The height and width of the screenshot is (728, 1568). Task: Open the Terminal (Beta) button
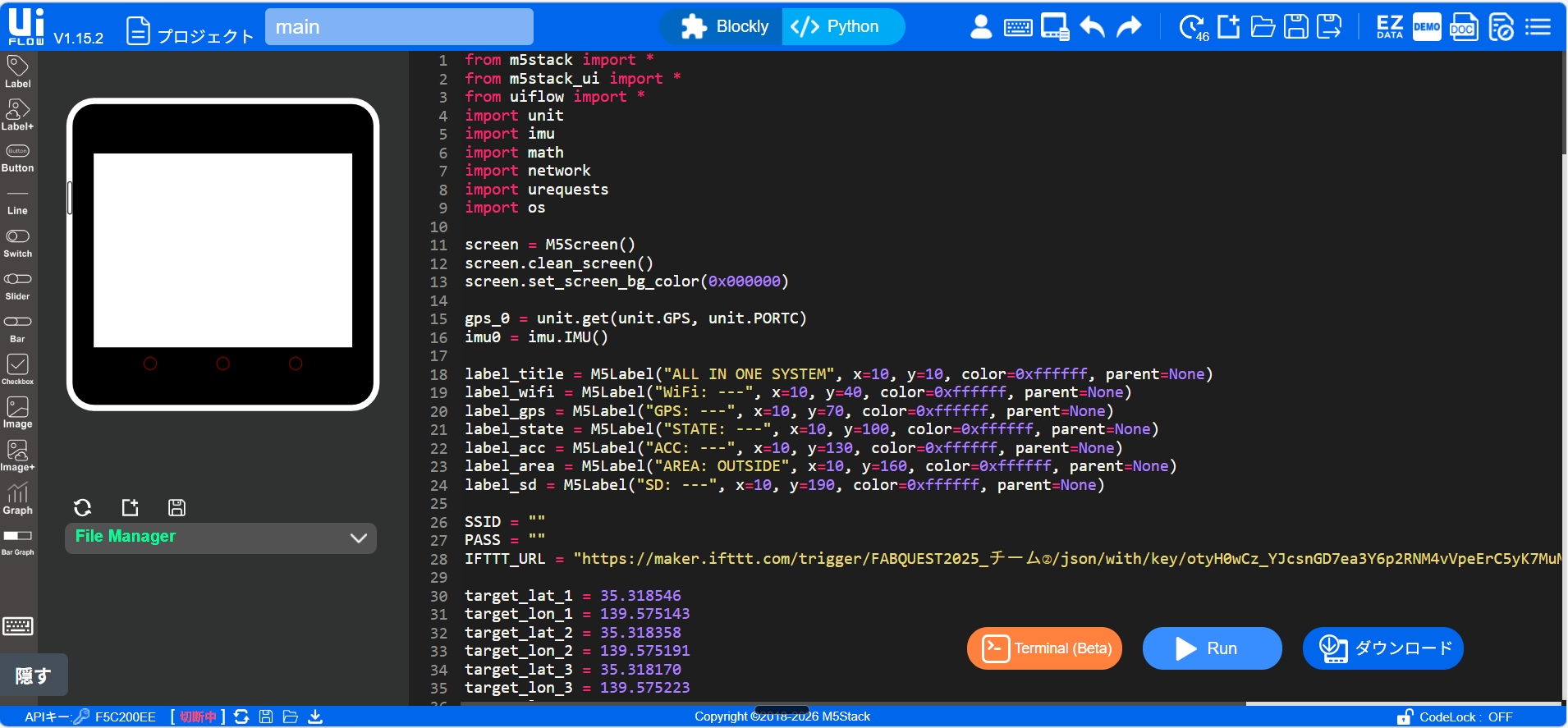1044,648
